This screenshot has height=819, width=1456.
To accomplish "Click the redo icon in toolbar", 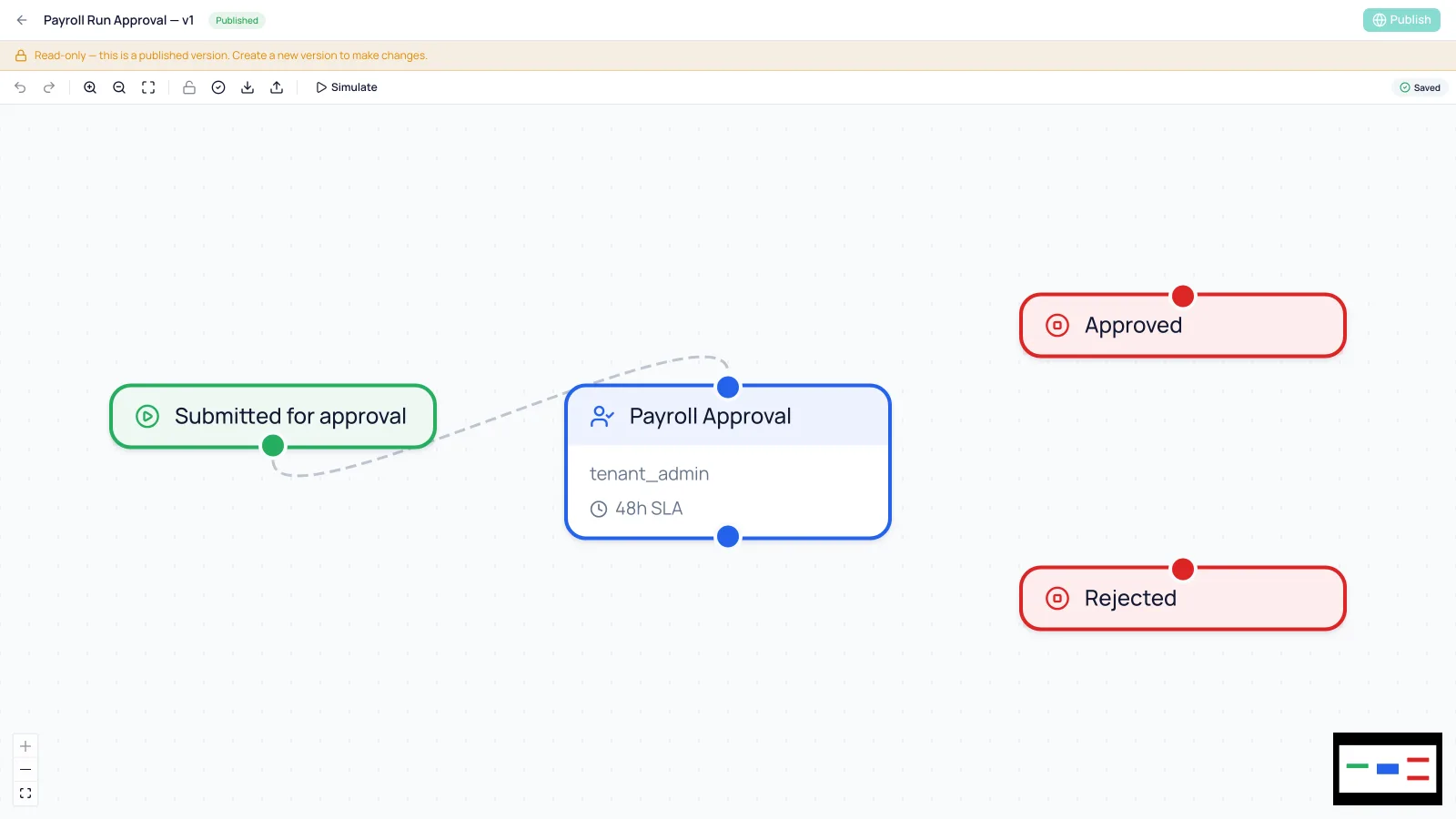I will pyautogui.click(x=49, y=87).
